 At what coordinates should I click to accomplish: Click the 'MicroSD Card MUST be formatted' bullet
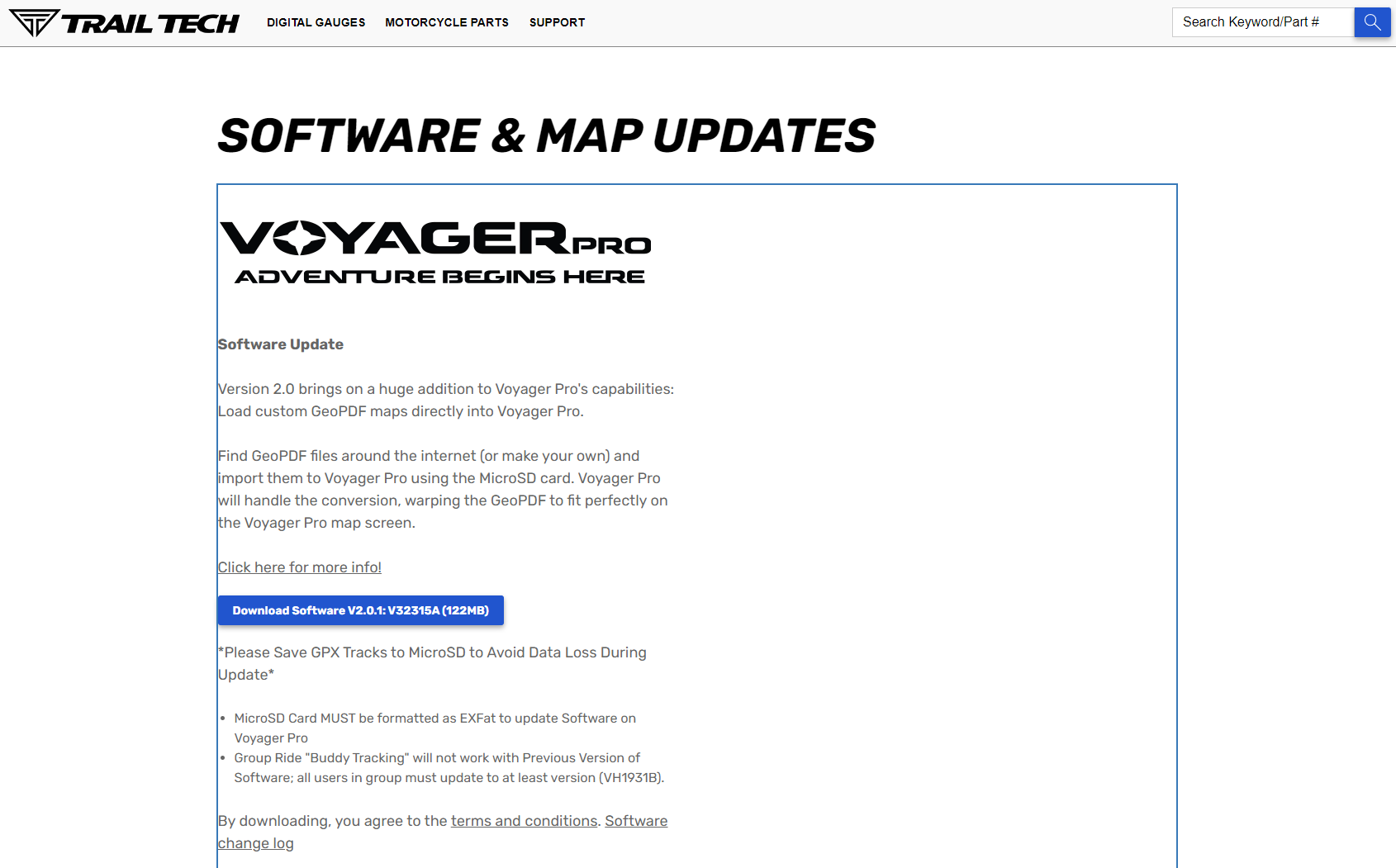coord(435,728)
